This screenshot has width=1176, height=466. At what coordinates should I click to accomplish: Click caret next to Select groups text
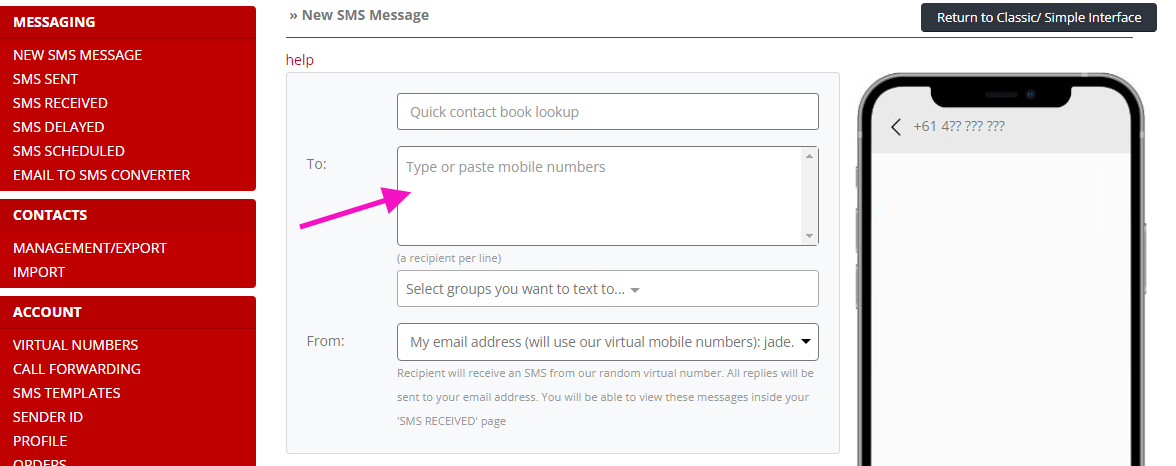634,290
